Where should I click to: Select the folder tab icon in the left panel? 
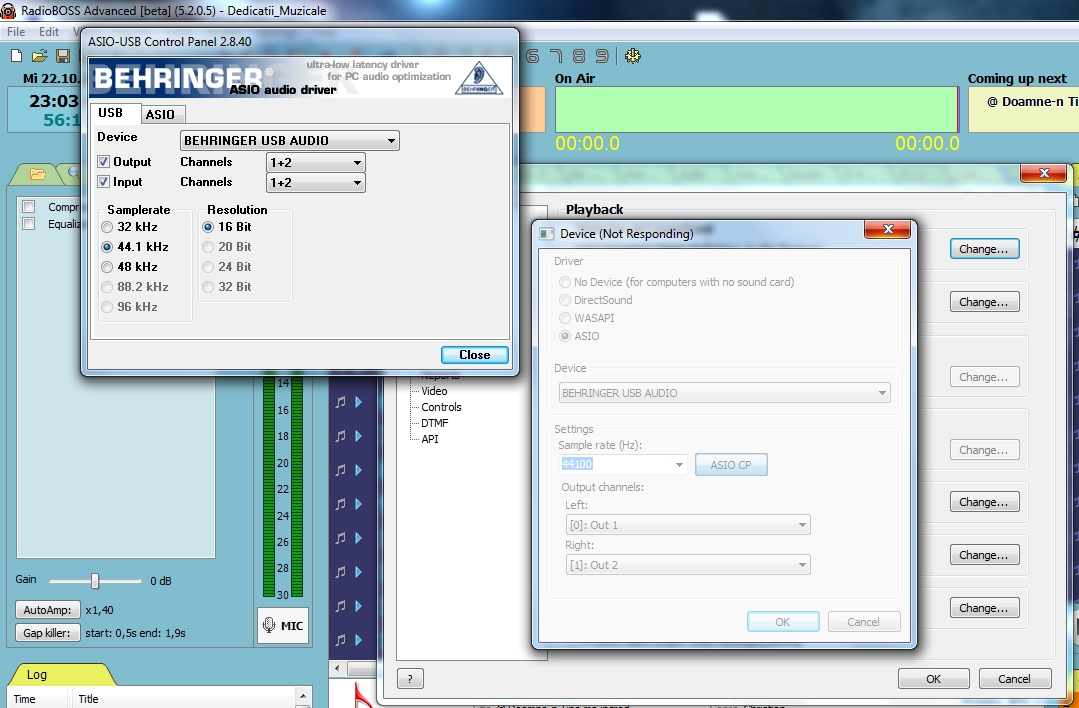(x=37, y=174)
